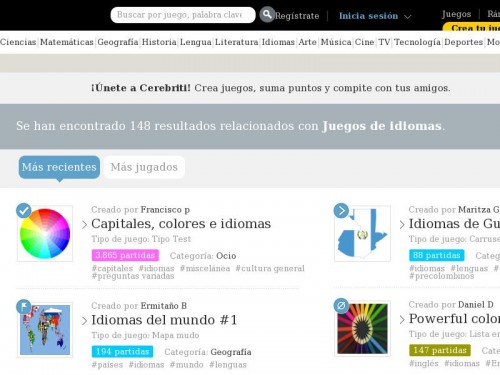Screen dimensions: 500x375
Task: Click the #inglés hashtag
Action: click(x=424, y=363)
